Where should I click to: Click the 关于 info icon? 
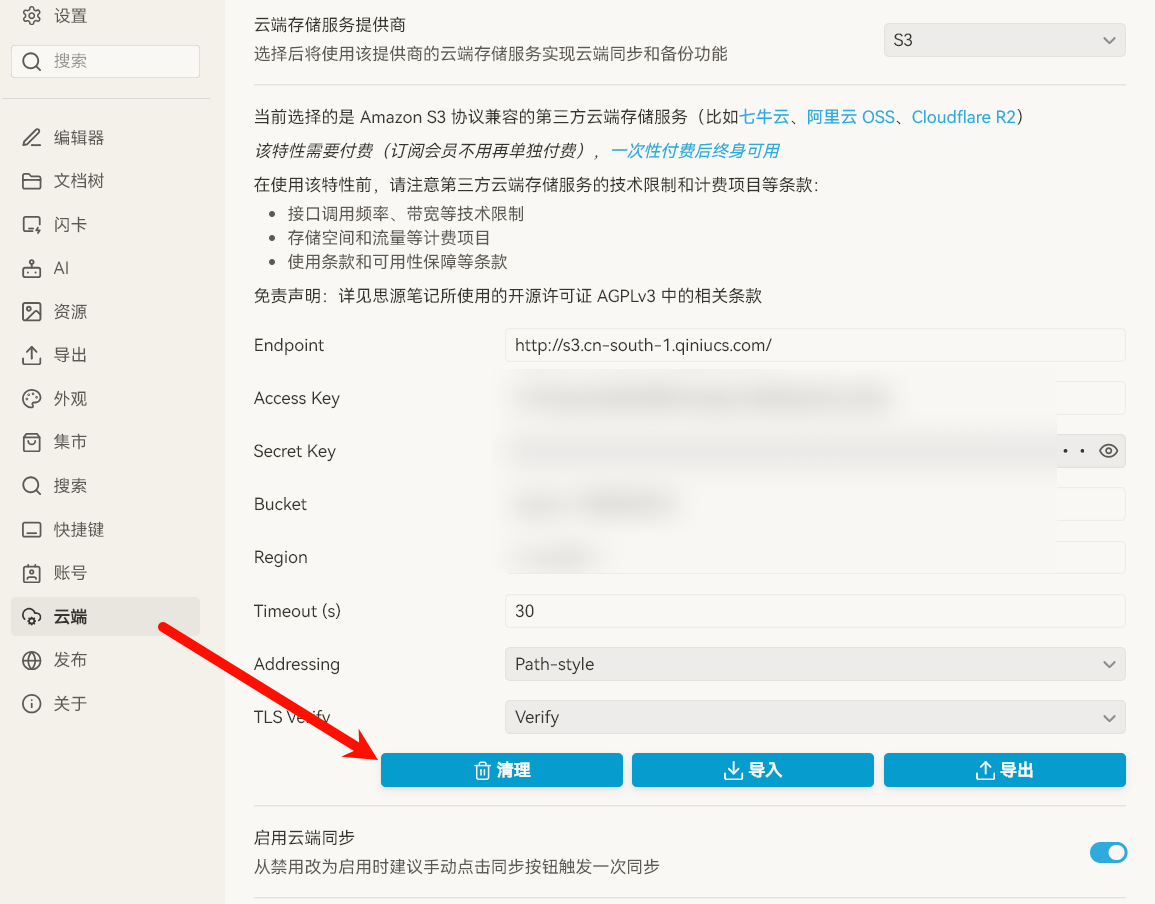click(32, 704)
